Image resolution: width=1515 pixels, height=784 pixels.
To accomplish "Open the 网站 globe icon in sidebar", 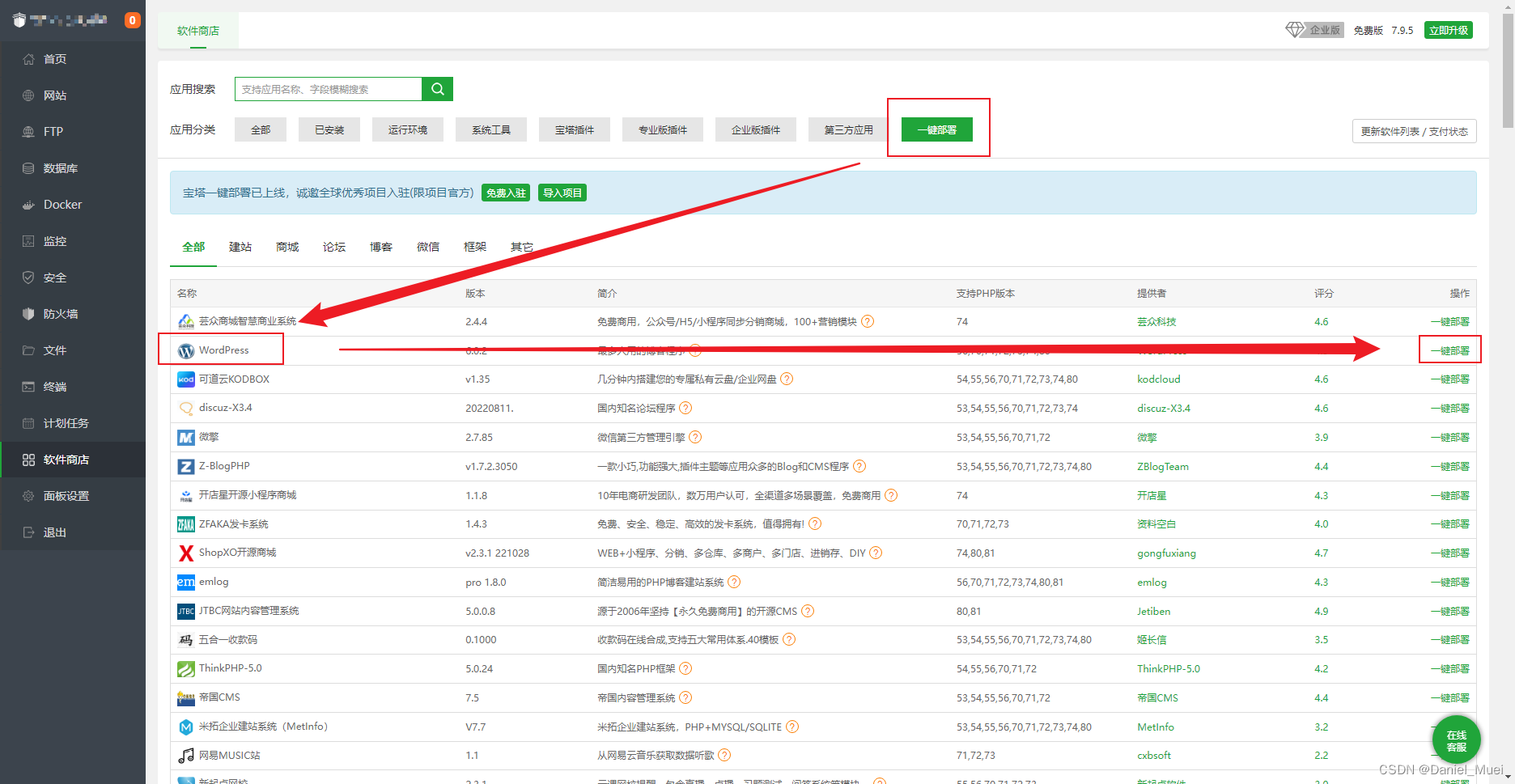I will click(x=28, y=95).
